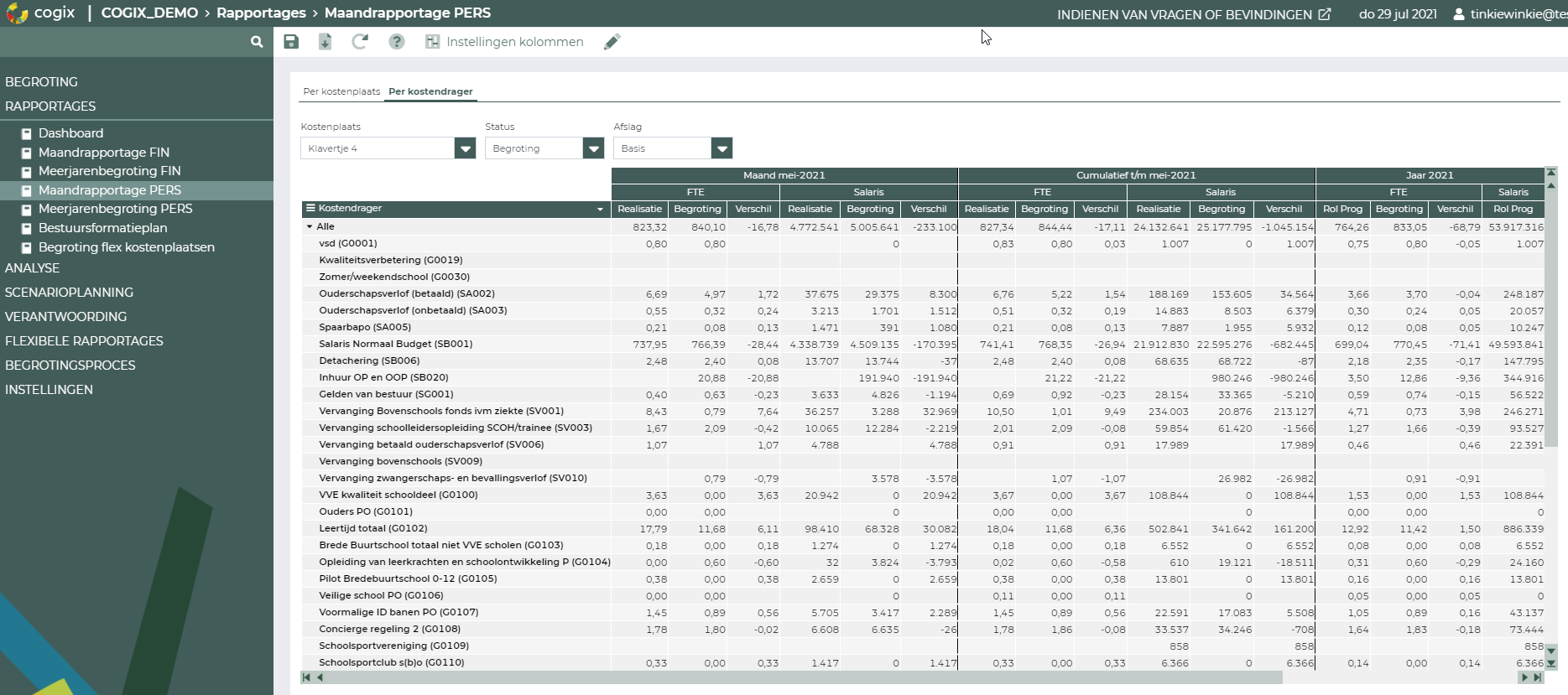
Task: Expand the BEGROTING menu section
Action: (41, 82)
